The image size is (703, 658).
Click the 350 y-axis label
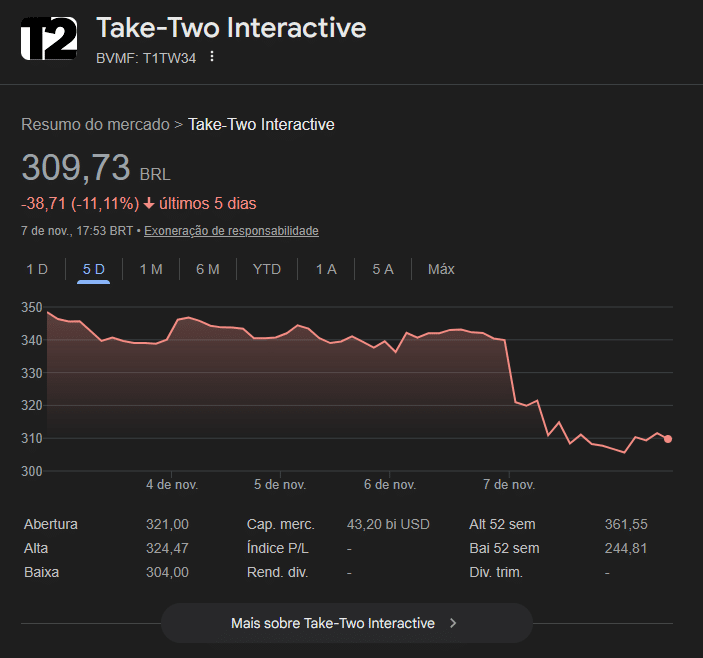pos(32,307)
